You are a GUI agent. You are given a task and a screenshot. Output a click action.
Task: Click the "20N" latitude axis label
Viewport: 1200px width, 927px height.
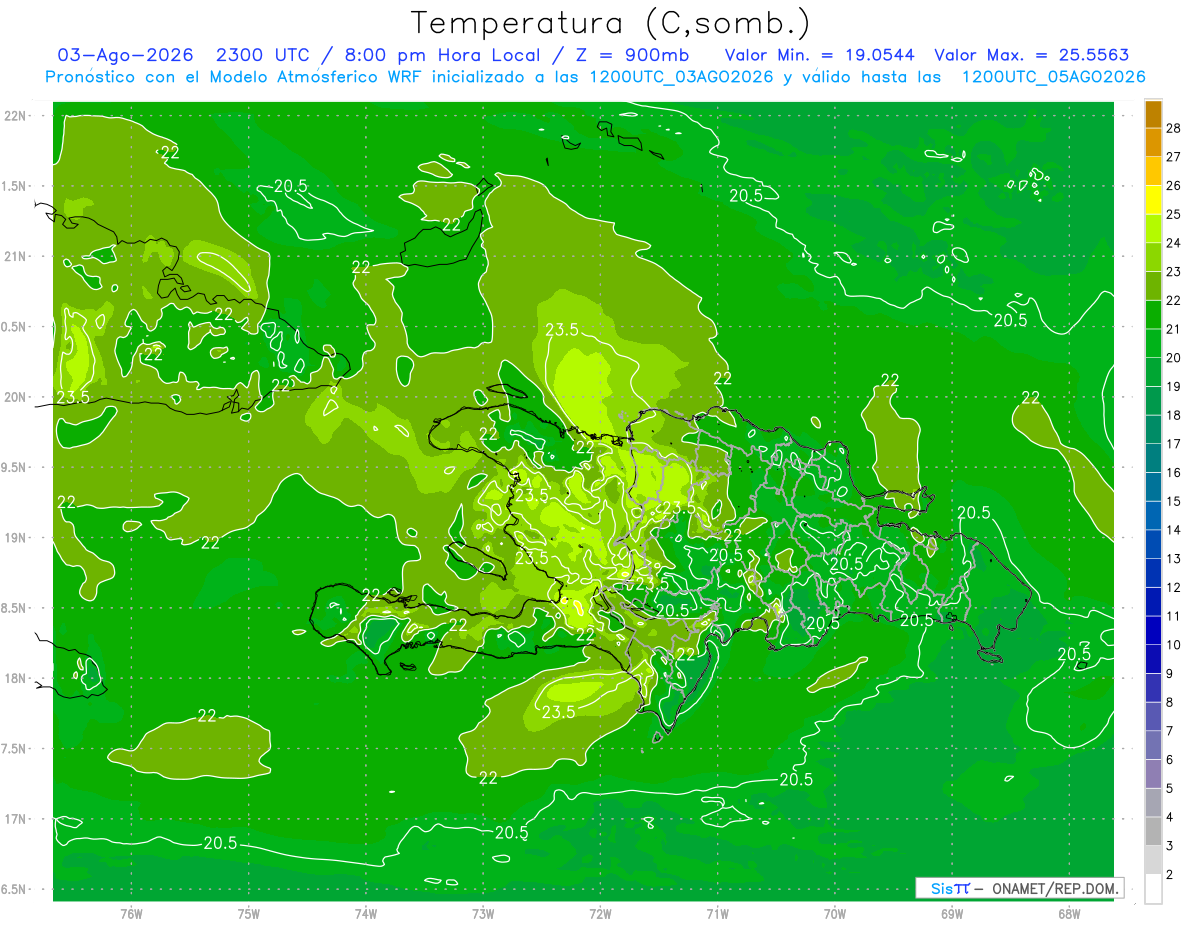(x=15, y=397)
